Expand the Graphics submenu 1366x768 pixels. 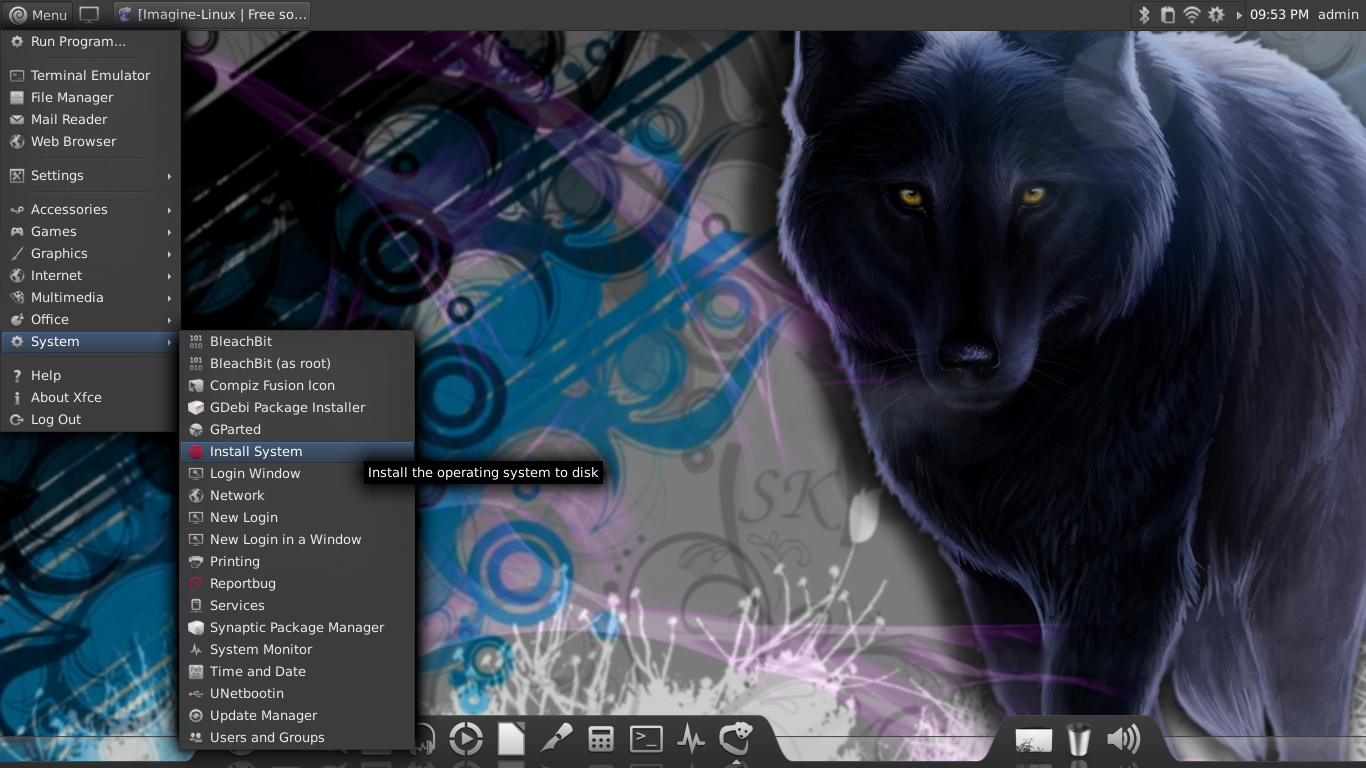coord(90,253)
